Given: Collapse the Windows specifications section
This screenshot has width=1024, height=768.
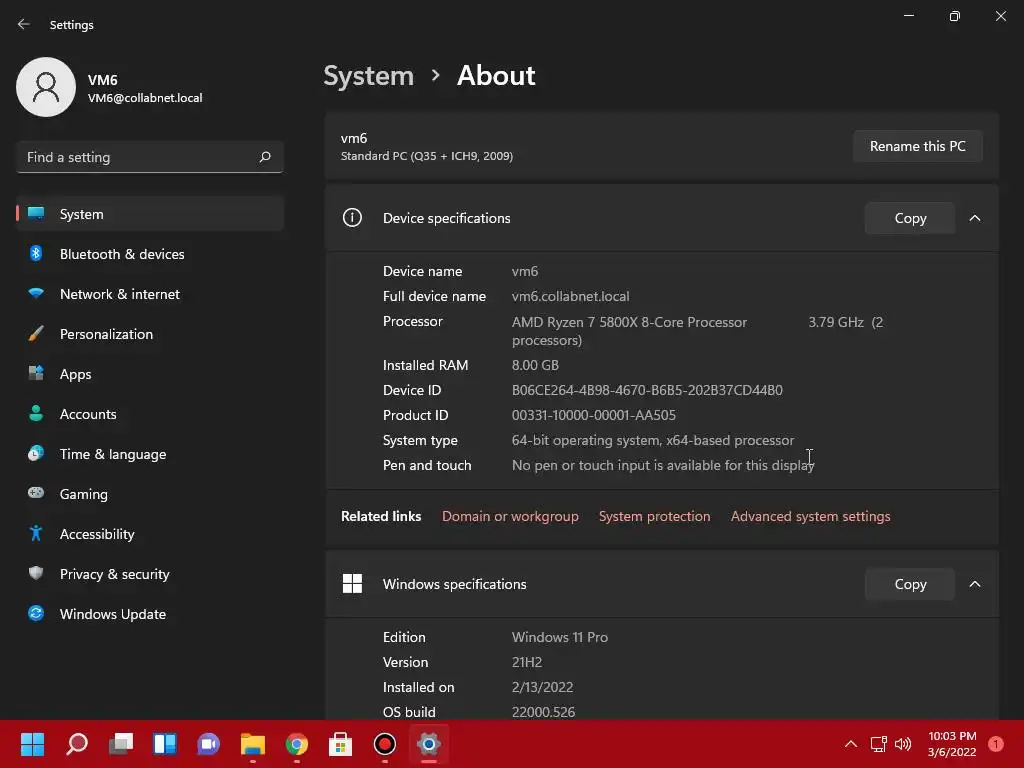Looking at the screenshot, I should (x=974, y=584).
